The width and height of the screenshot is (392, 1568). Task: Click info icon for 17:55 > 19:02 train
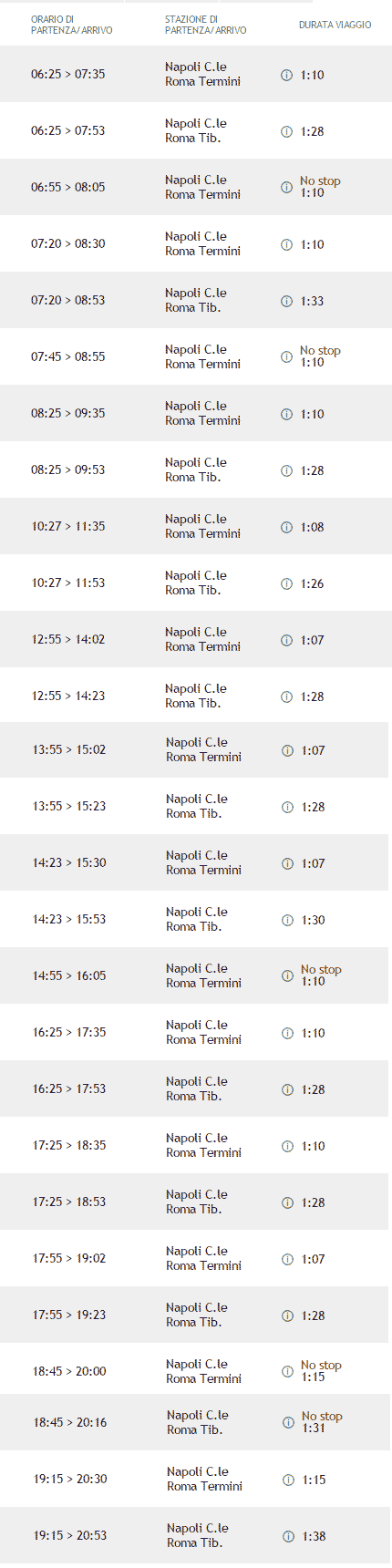(287, 1259)
